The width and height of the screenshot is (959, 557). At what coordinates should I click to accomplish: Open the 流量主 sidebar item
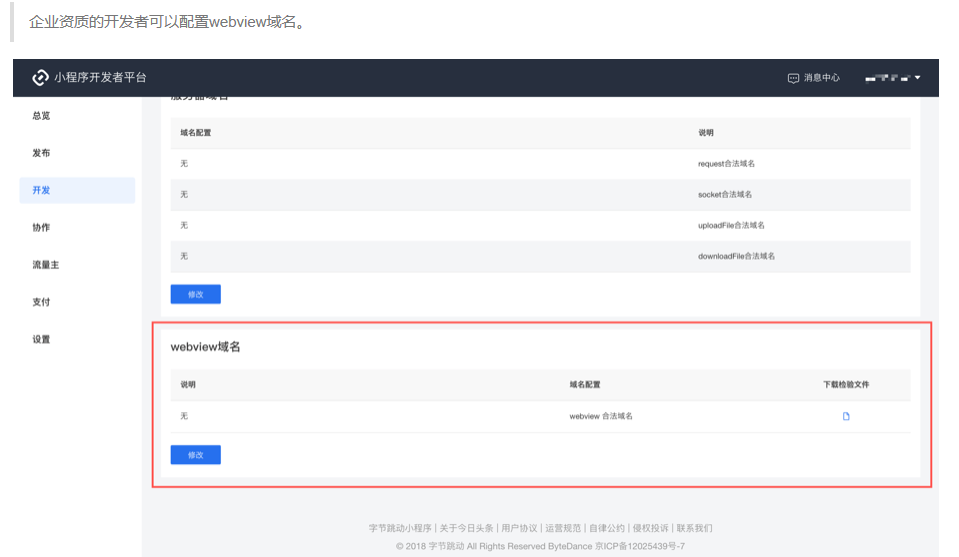click(46, 265)
